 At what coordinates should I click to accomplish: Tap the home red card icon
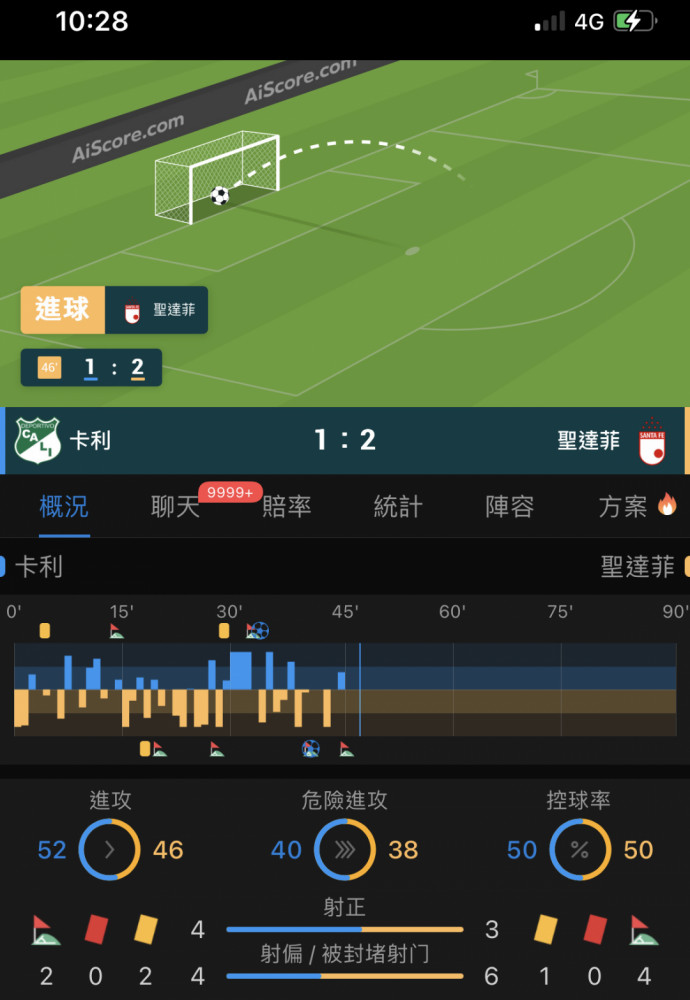[x=96, y=929]
